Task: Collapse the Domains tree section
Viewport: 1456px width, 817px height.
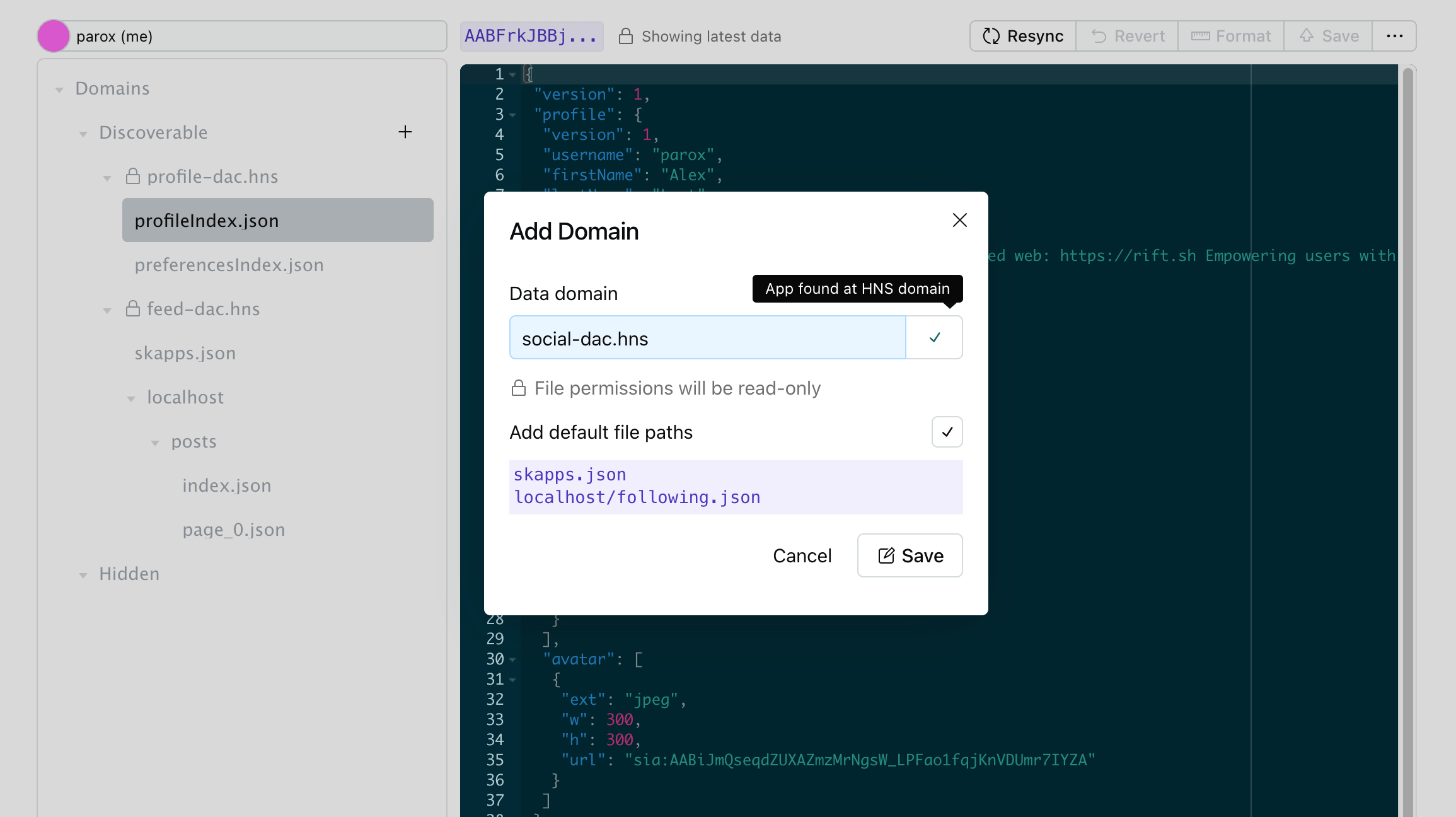Action: 59,90
